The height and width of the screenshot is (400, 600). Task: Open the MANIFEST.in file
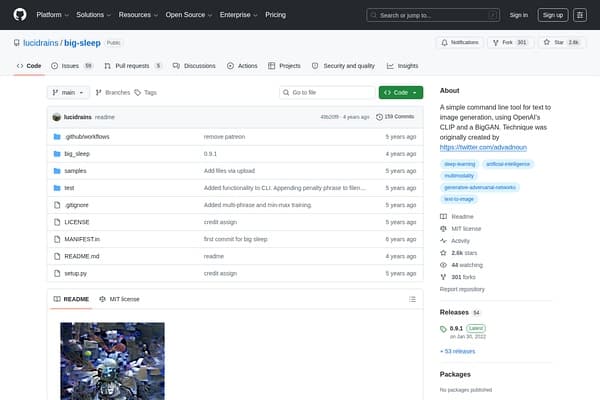[82, 239]
